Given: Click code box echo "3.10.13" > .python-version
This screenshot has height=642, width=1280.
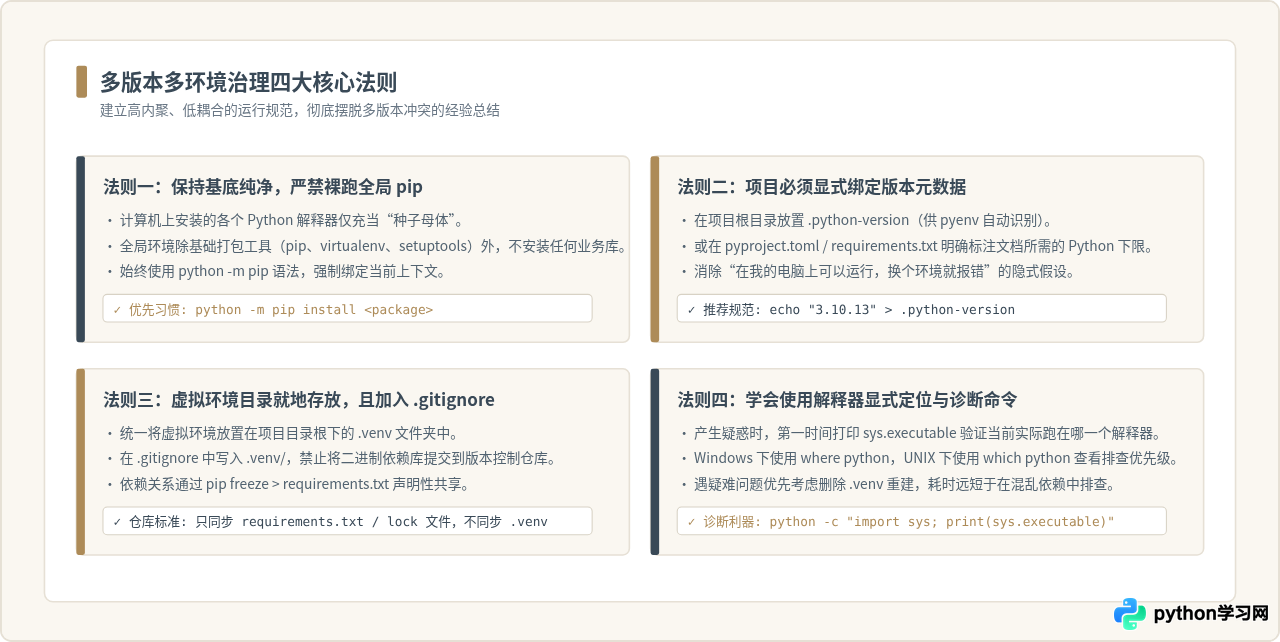Looking at the screenshot, I should [921, 309].
